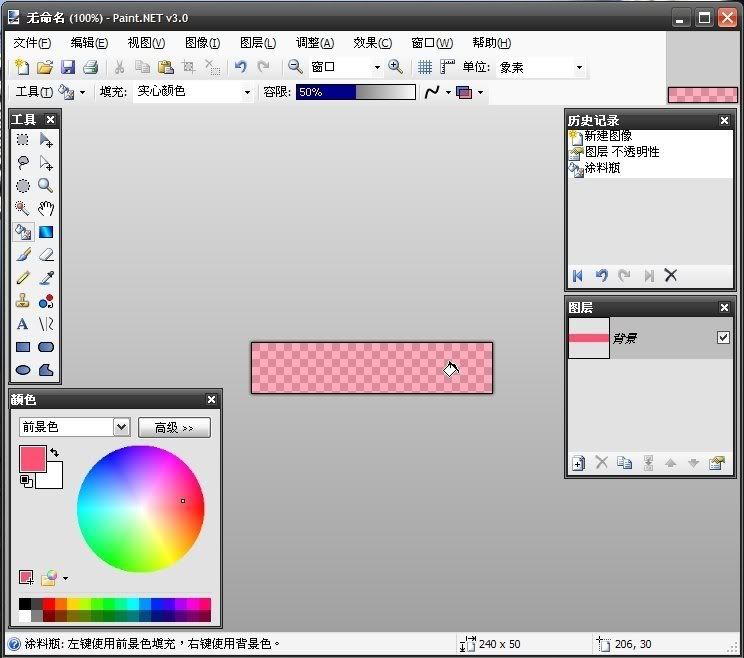Open the palette options dropdown arrow

(x=65, y=578)
